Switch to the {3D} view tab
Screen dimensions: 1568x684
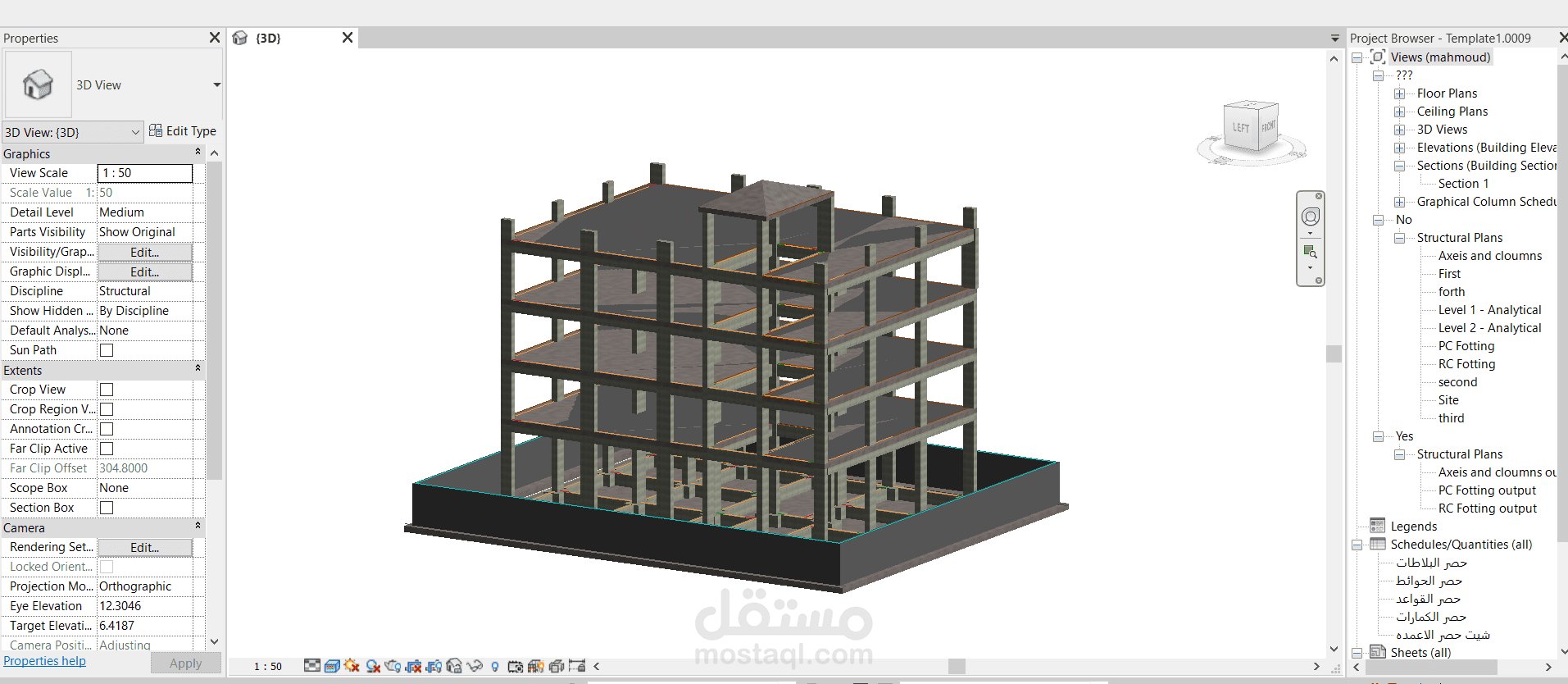click(268, 38)
